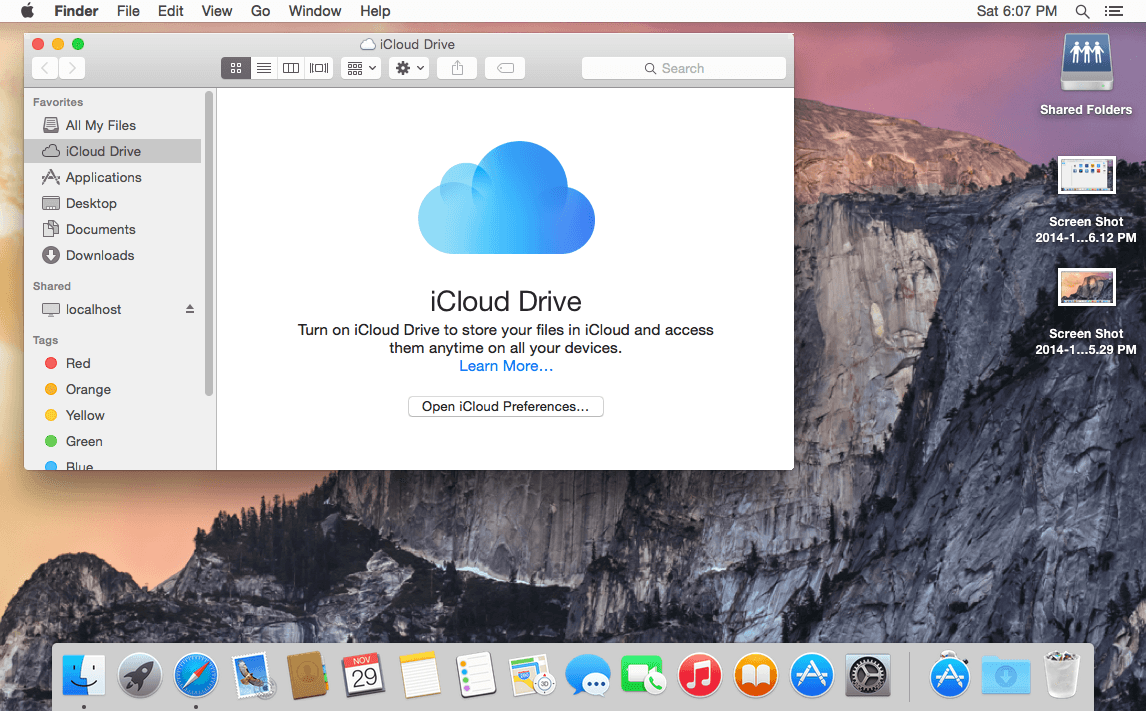Open the Edit menu
The image size is (1146, 711).
(x=170, y=11)
